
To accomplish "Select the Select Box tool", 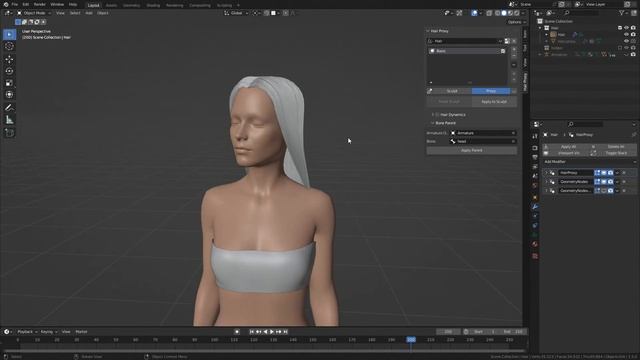I will point(9,35).
